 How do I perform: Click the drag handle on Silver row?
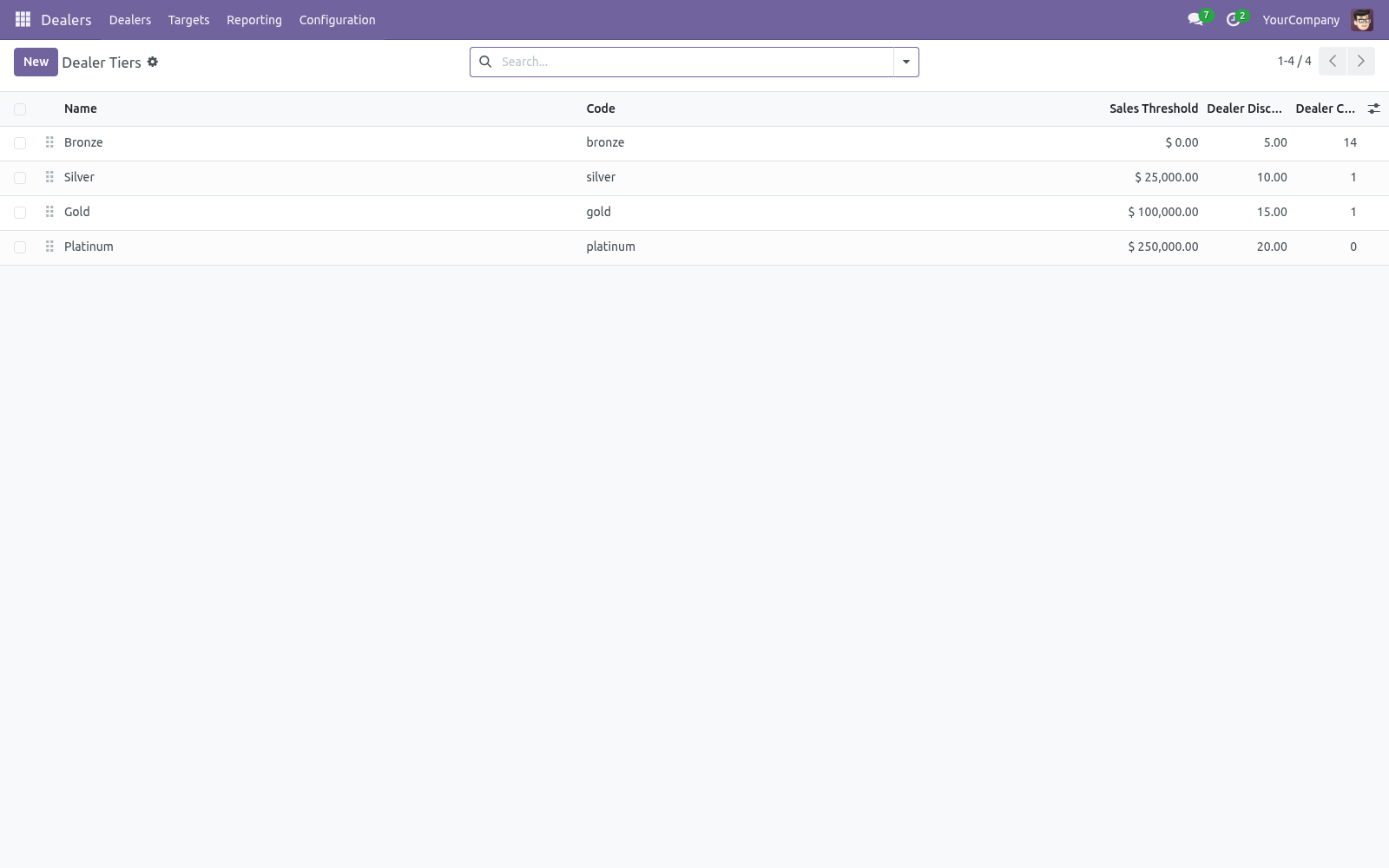pyautogui.click(x=49, y=177)
